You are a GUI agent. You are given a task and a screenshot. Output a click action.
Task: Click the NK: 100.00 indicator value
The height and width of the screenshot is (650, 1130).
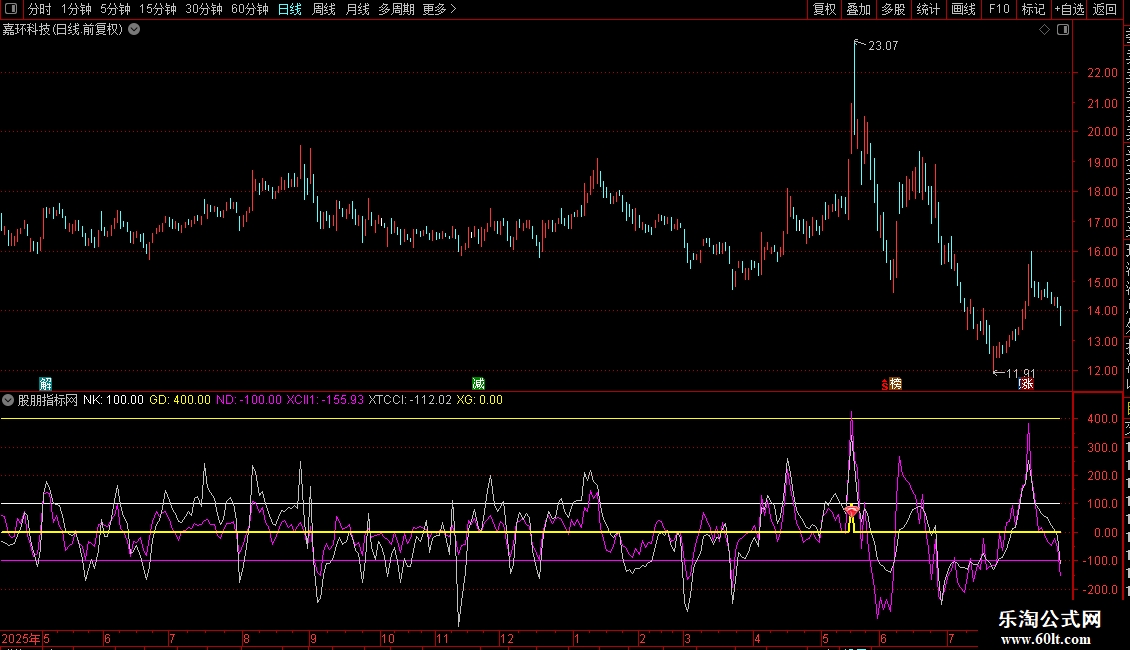(113, 400)
